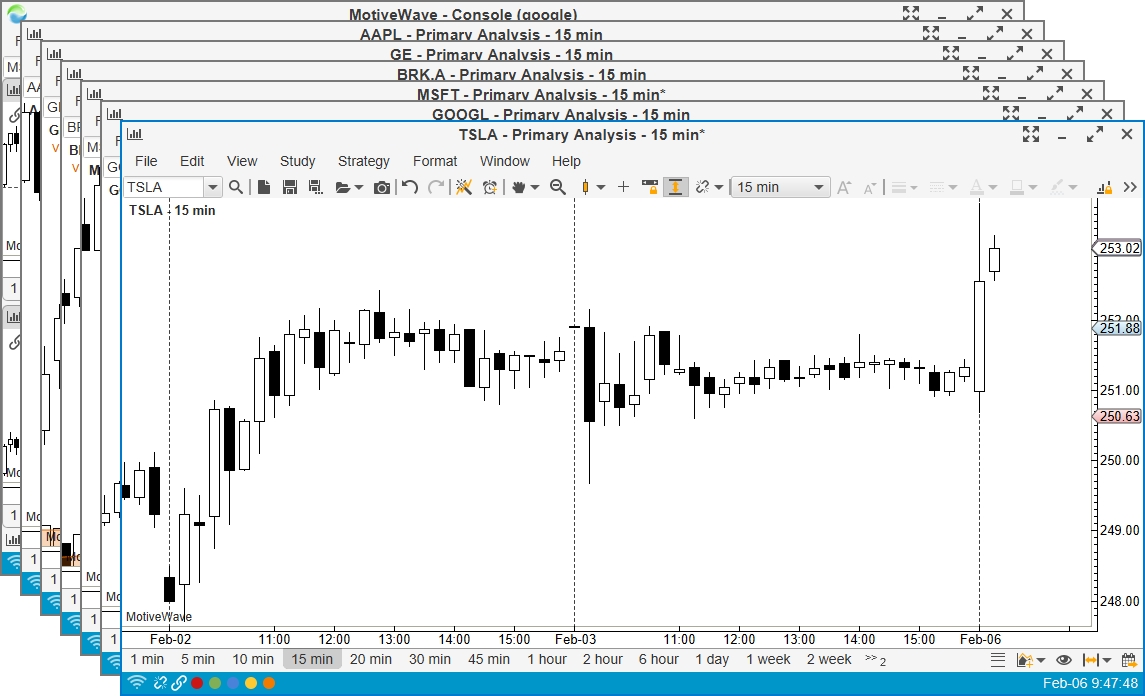Save the TSLA analysis with the floppy disk icon
The height and width of the screenshot is (696, 1145).
(290, 187)
